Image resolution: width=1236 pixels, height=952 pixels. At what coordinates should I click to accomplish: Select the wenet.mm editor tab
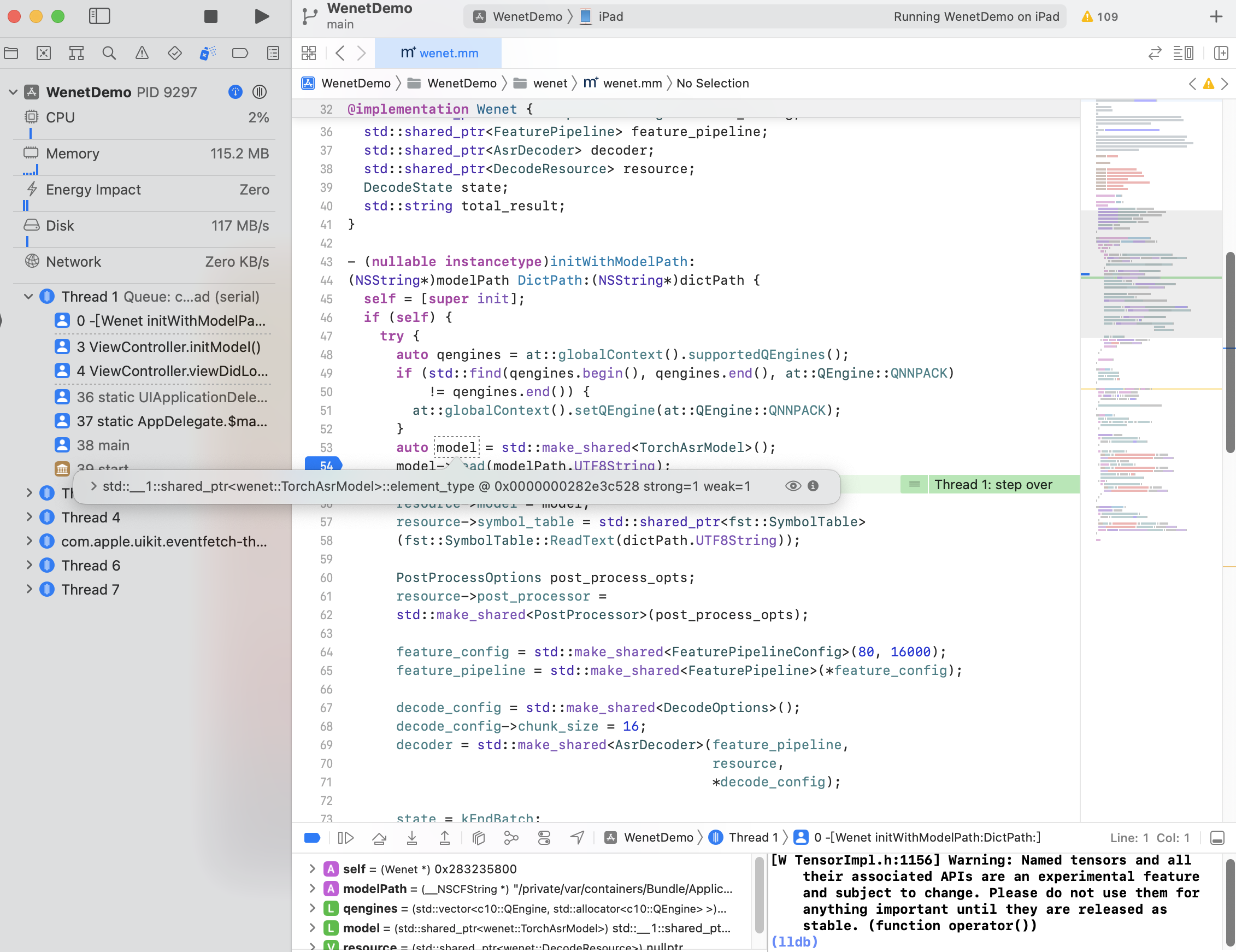point(439,52)
